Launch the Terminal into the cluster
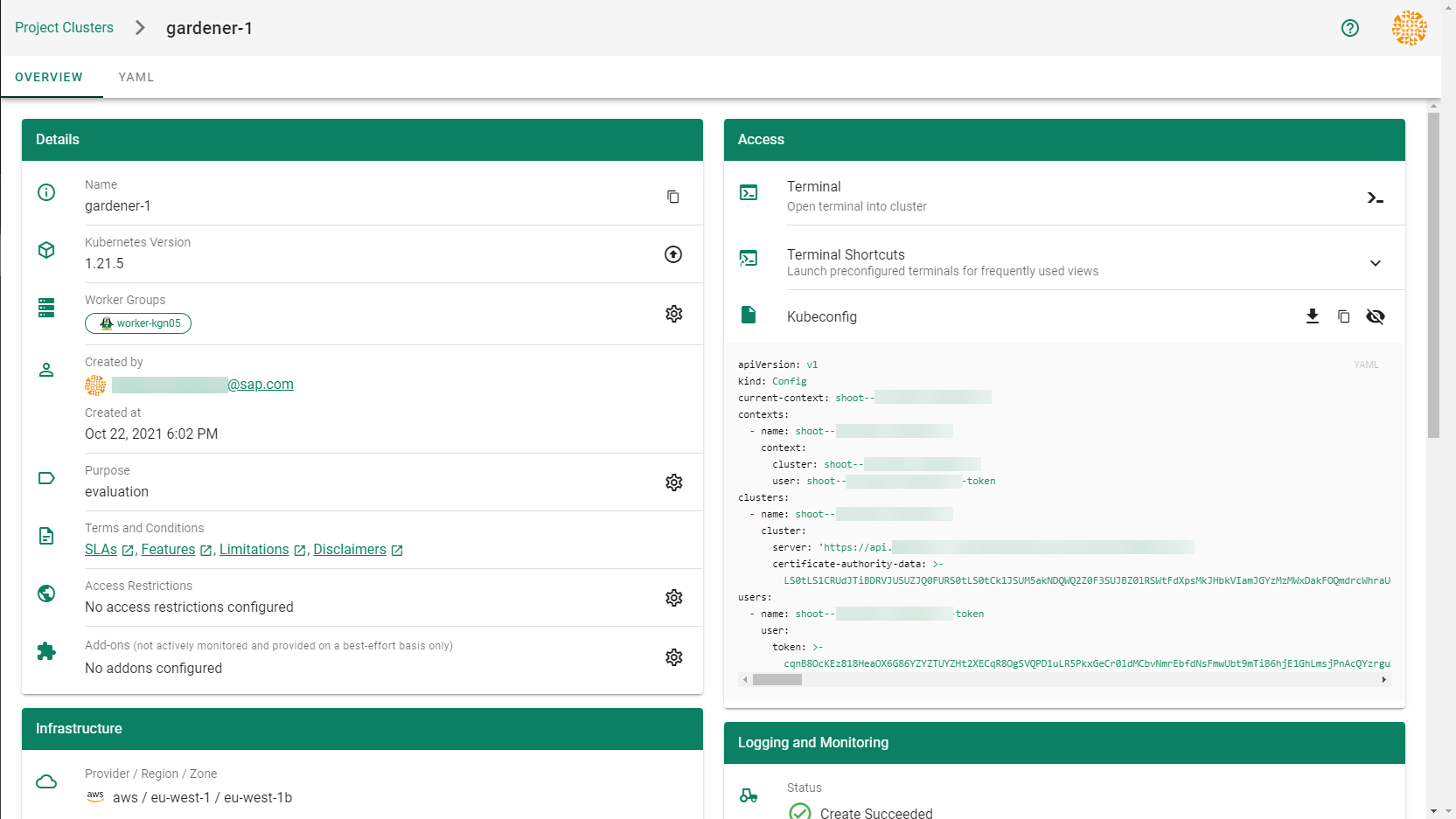 (x=1375, y=198)
